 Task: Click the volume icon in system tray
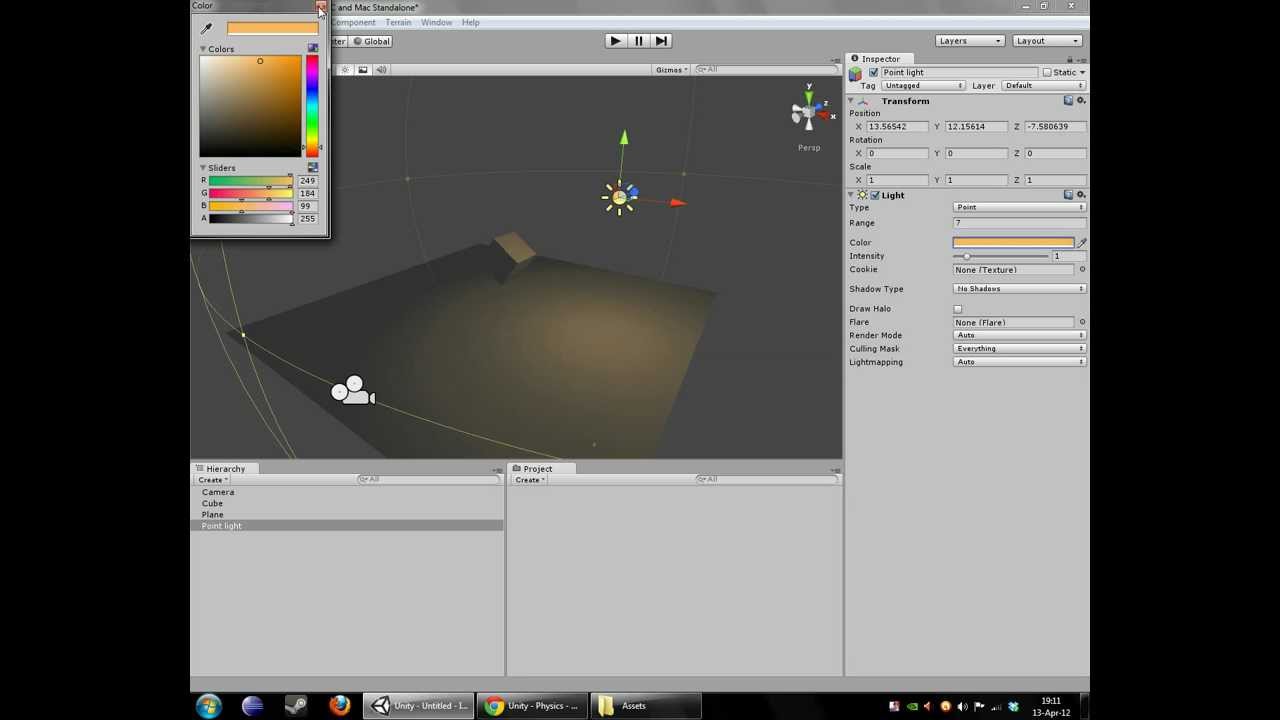pos(962,707)
